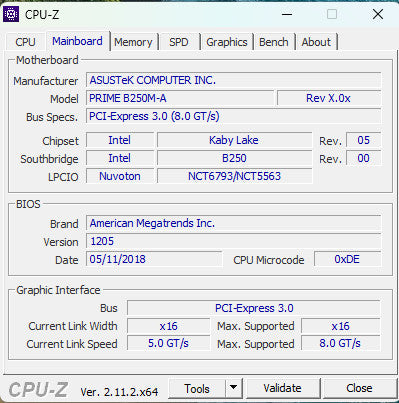The width and height of the screenshot is (399, 403).
Task: Click the Tools button
Action: click(197, 389)
